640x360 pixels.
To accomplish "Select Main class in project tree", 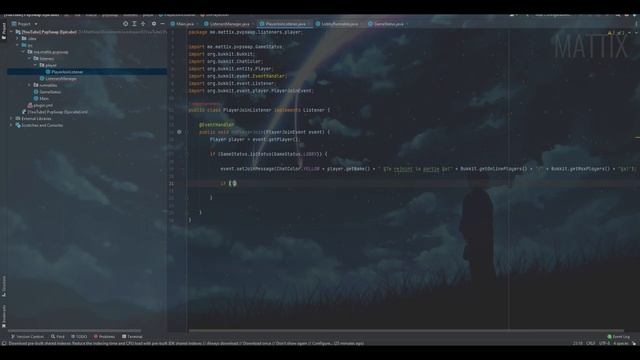I will [x=41, y=98].
